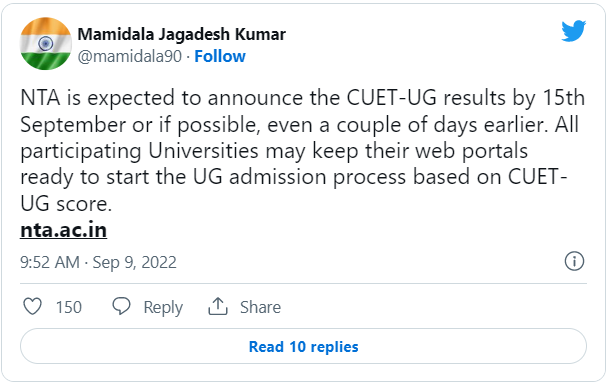Click the "participating Universities" text line
The height and width of the screenshot is (391, 609).
point(139,151)
